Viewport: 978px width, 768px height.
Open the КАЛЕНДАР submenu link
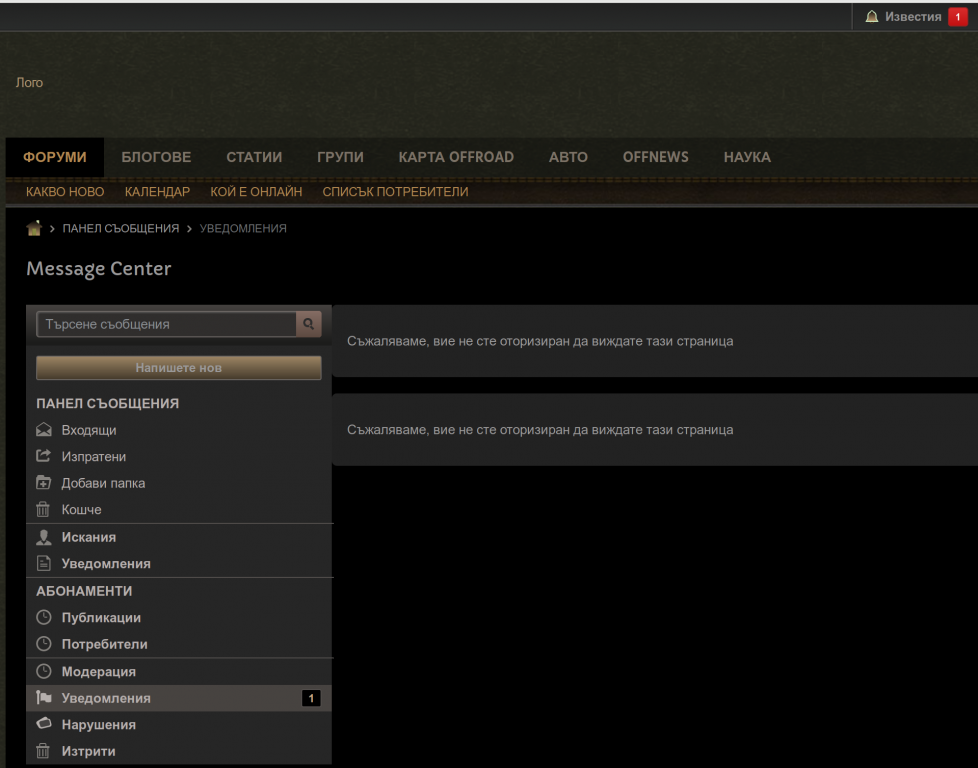click(x=157, y=192)
